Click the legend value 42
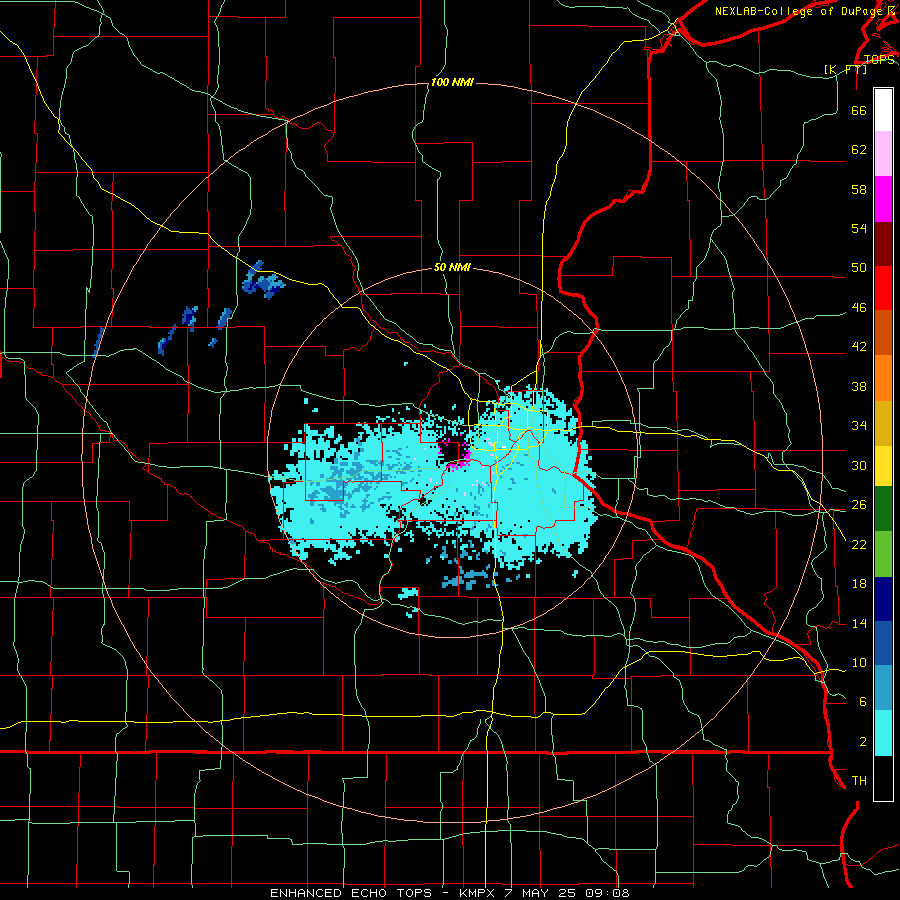Image resolution: width=900 pixels, height=900 pixels. coord(859,347)
